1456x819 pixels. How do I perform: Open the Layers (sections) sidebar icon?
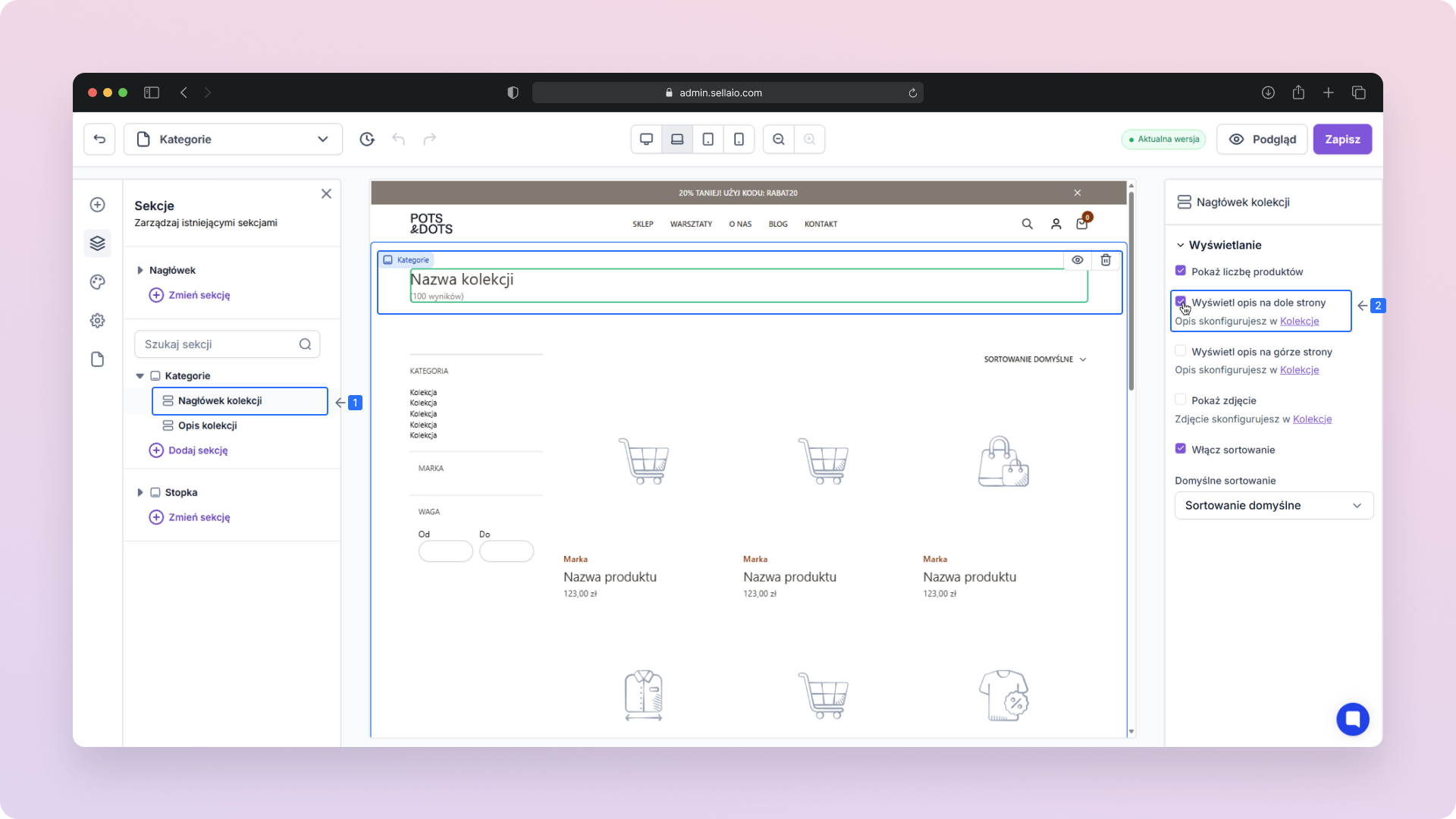tap(97, 243)
